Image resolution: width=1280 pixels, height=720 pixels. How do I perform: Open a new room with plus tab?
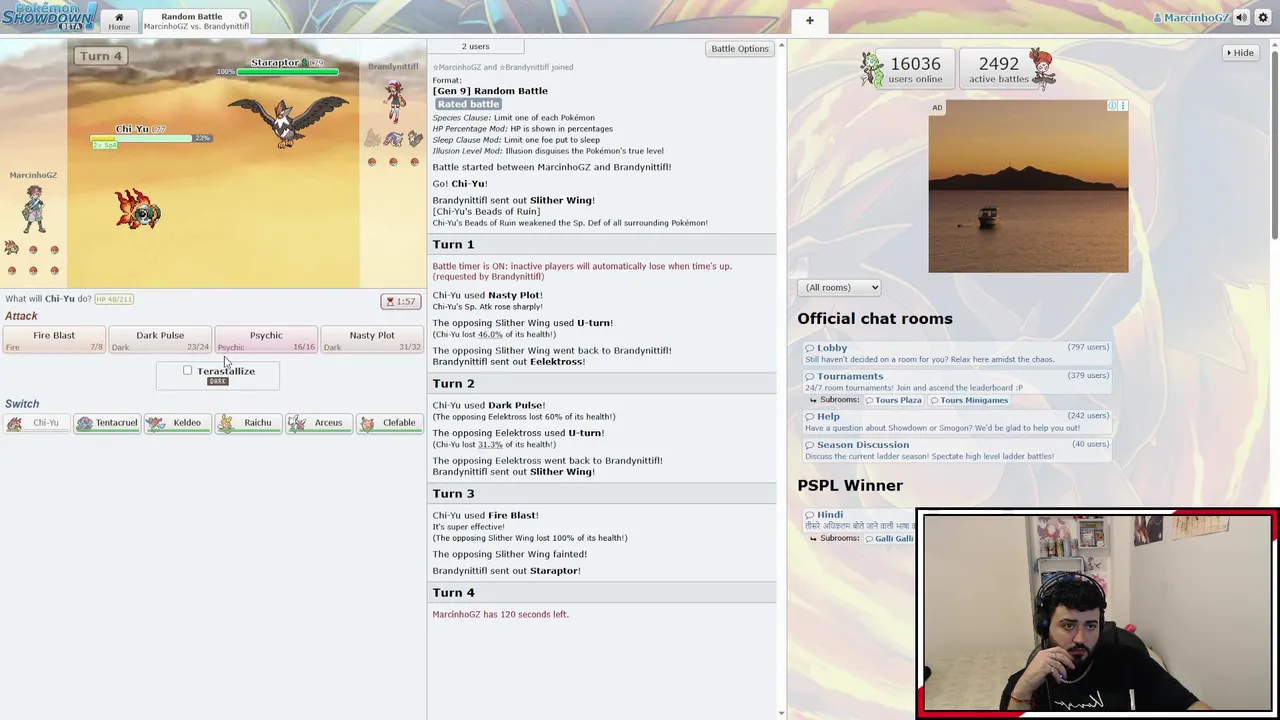coord(809,21)
